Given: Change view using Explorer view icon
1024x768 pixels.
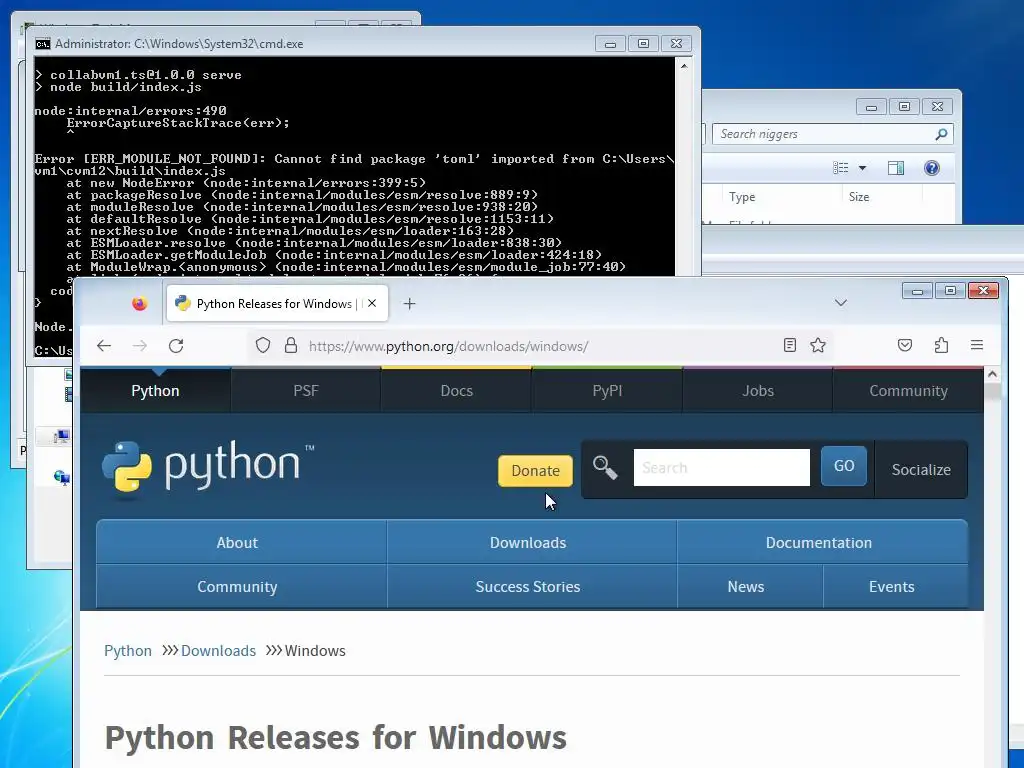Looking at the screenshot, I should click(x=841, y=168).
